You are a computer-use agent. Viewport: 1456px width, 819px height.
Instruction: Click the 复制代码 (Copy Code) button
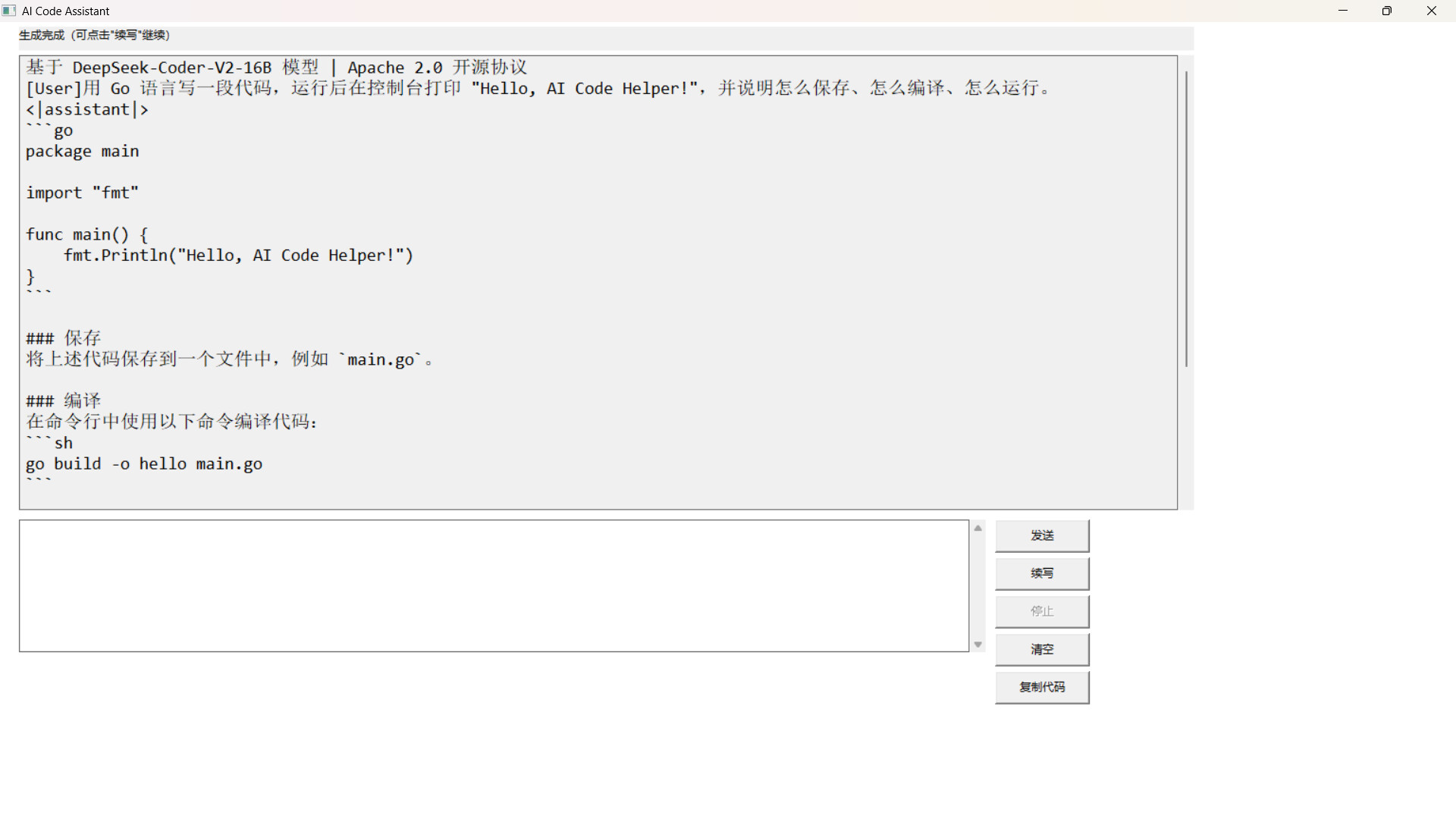[1042, 687]
